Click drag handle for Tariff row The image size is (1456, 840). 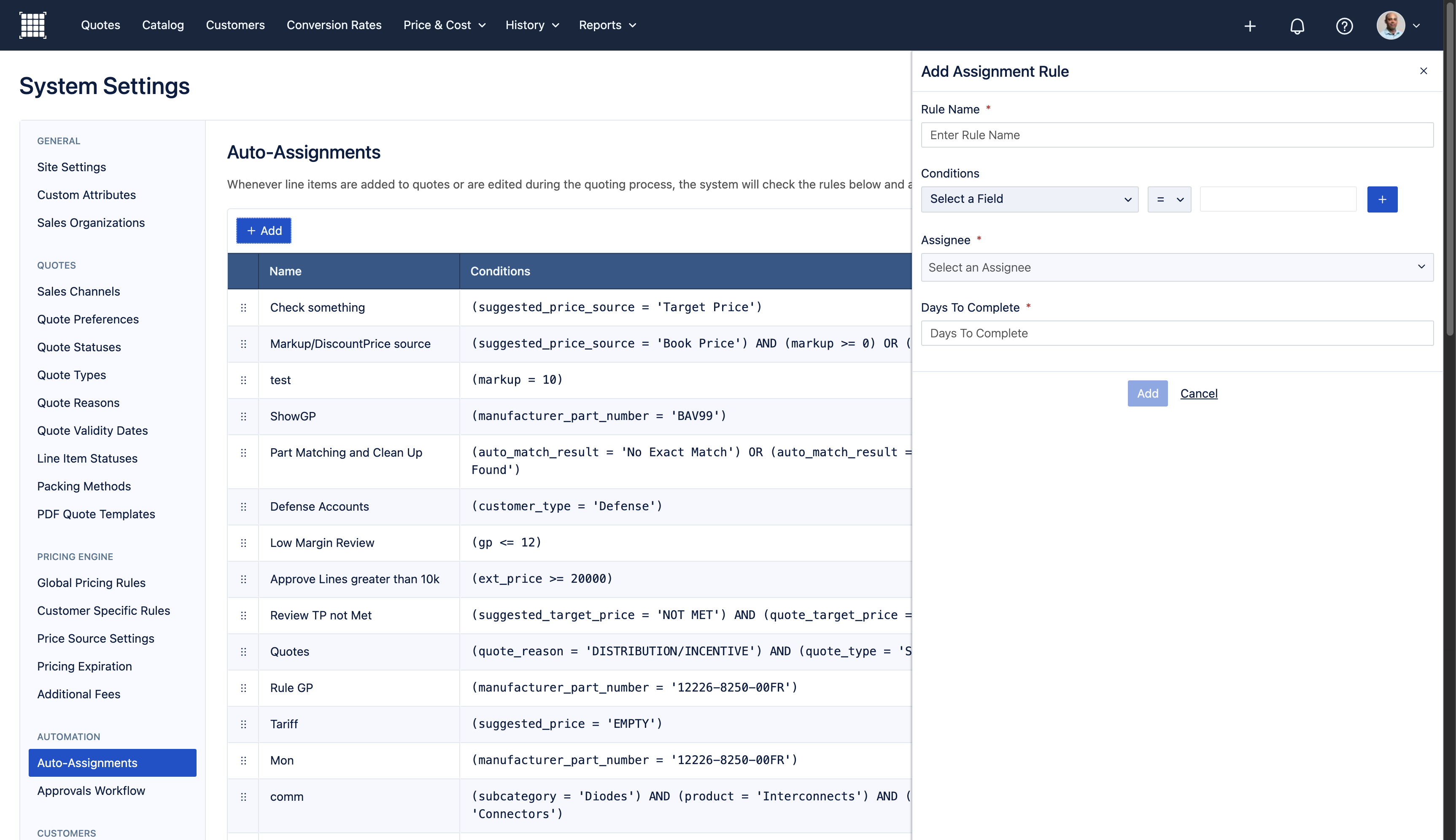click(243, 724)
